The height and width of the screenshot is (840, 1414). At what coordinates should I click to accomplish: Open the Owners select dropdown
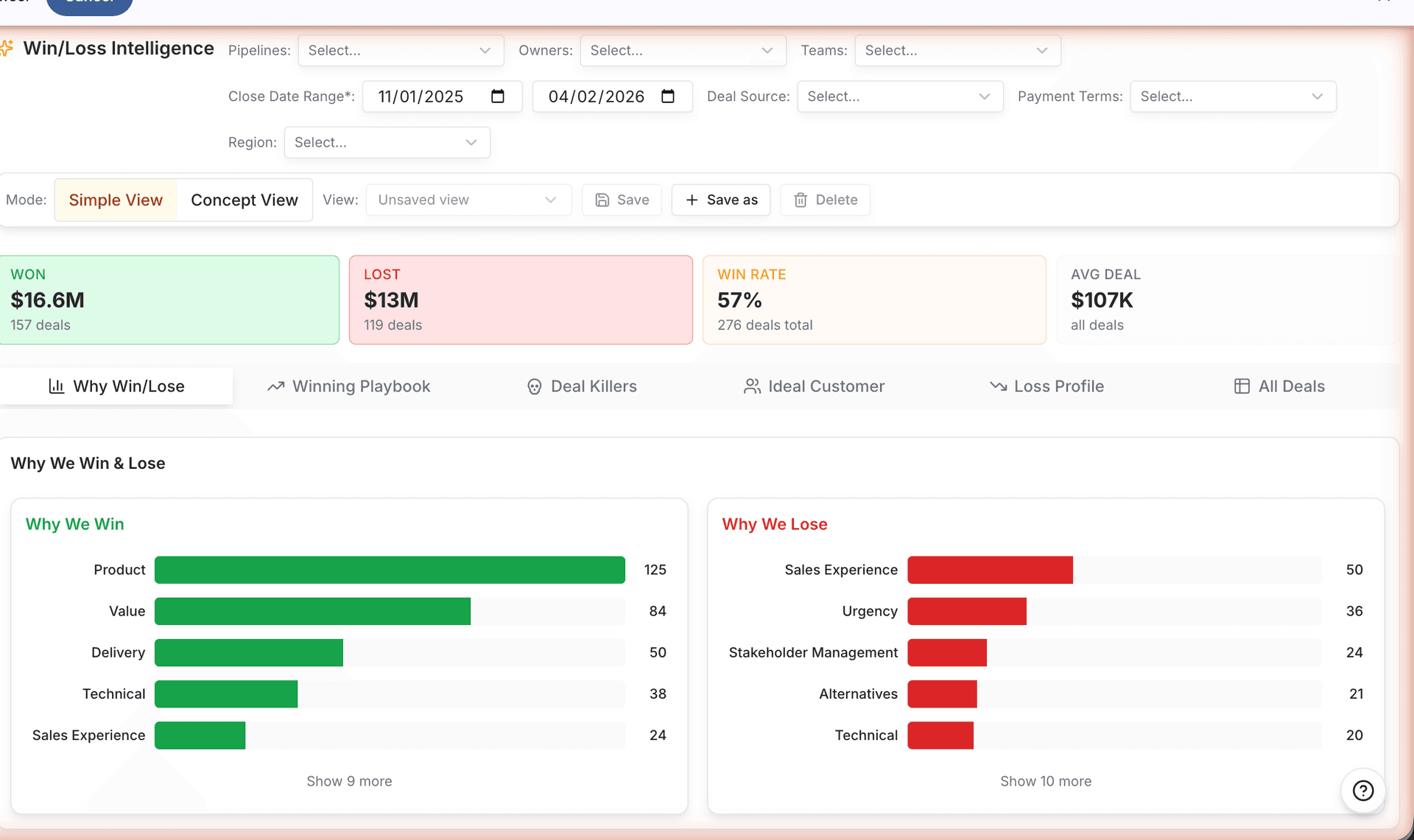click(x=683, y=51)
